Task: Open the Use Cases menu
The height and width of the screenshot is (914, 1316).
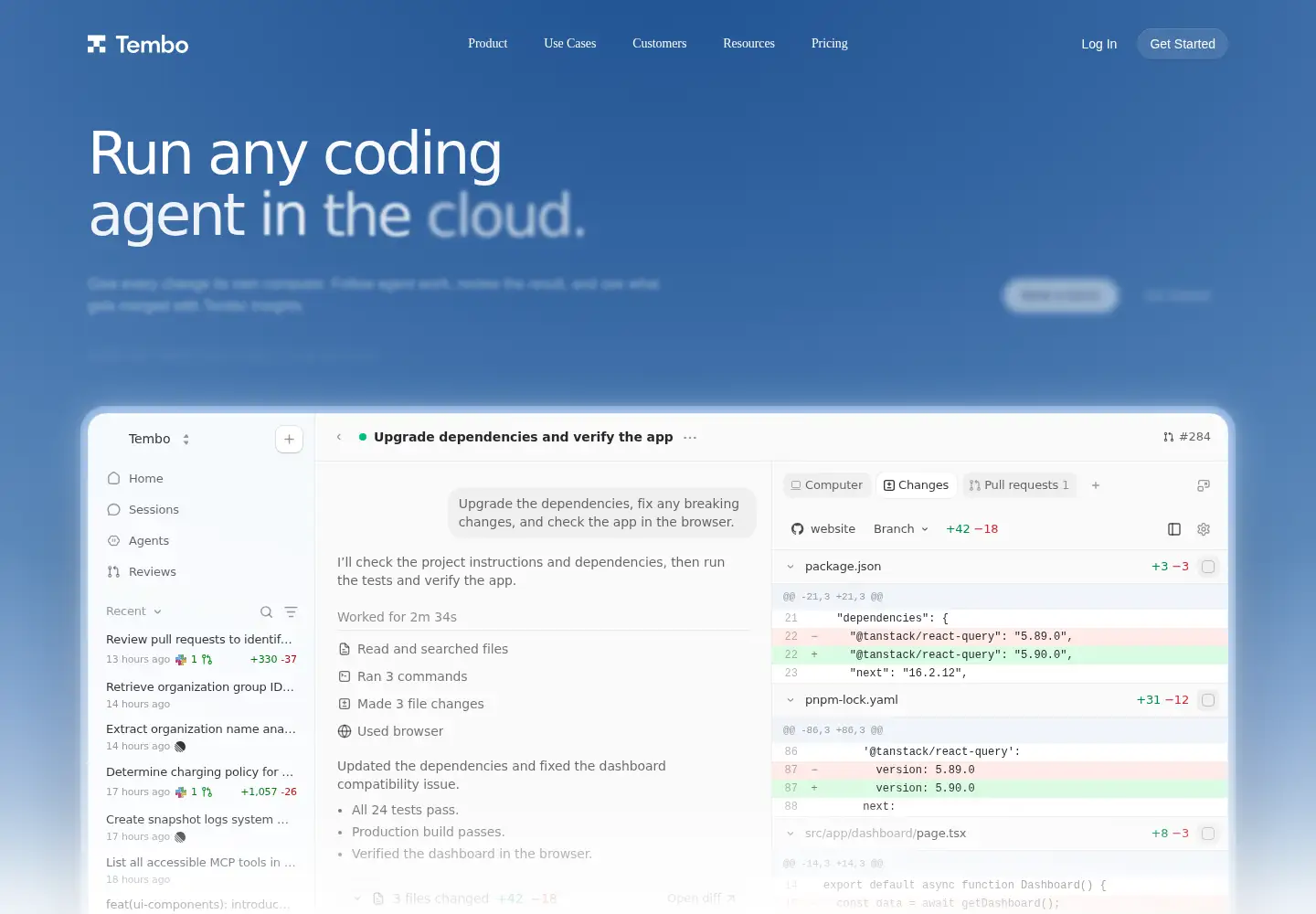Action: coord(569,43)
